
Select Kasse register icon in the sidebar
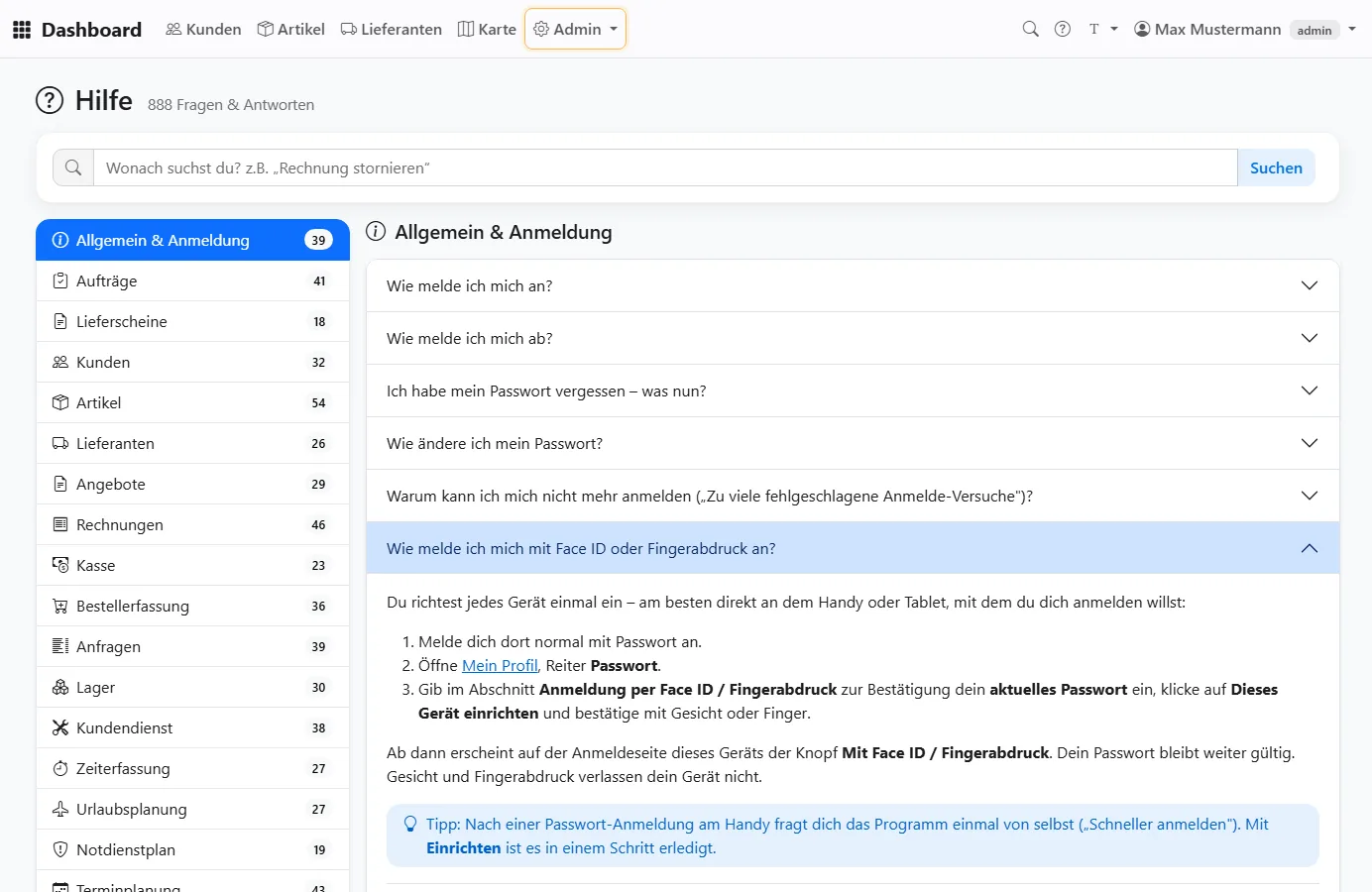click(60, 566)
